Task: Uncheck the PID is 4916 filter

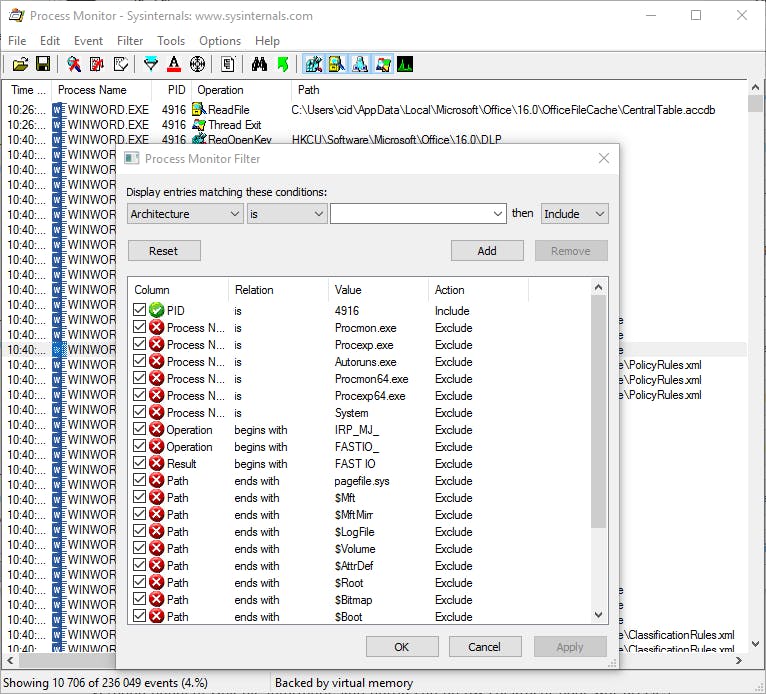Action: [139, 310]
